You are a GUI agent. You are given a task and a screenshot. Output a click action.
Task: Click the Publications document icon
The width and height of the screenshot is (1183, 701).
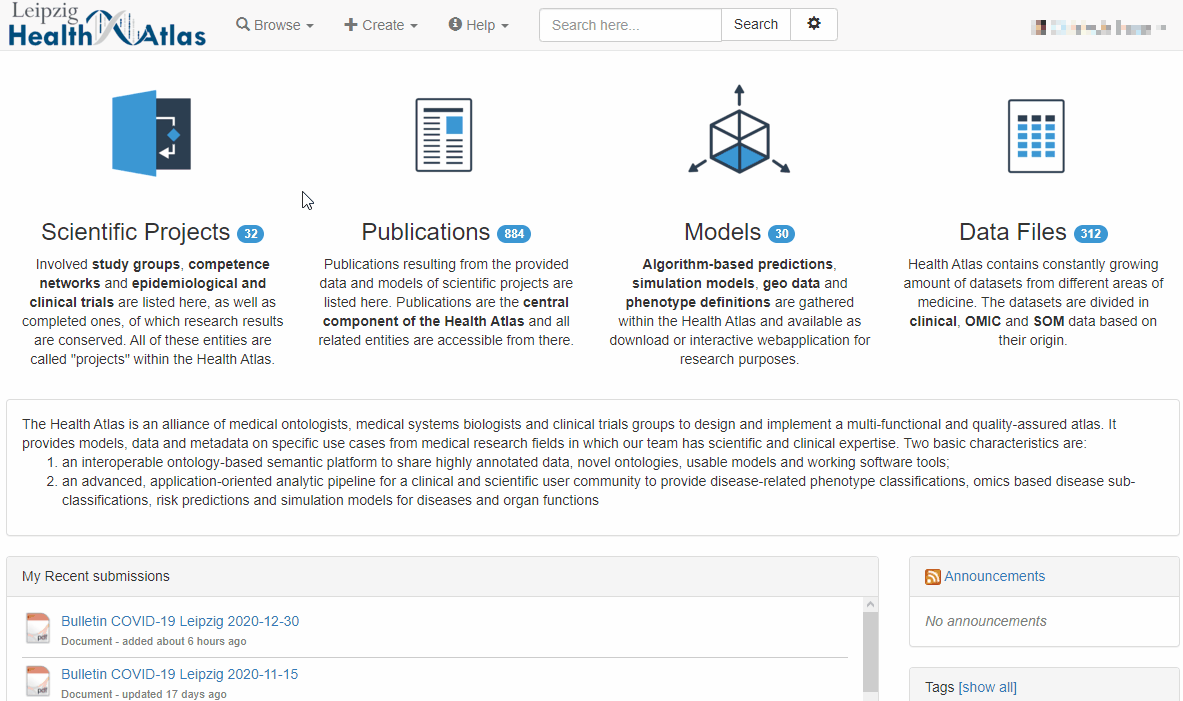pos(444,135)
